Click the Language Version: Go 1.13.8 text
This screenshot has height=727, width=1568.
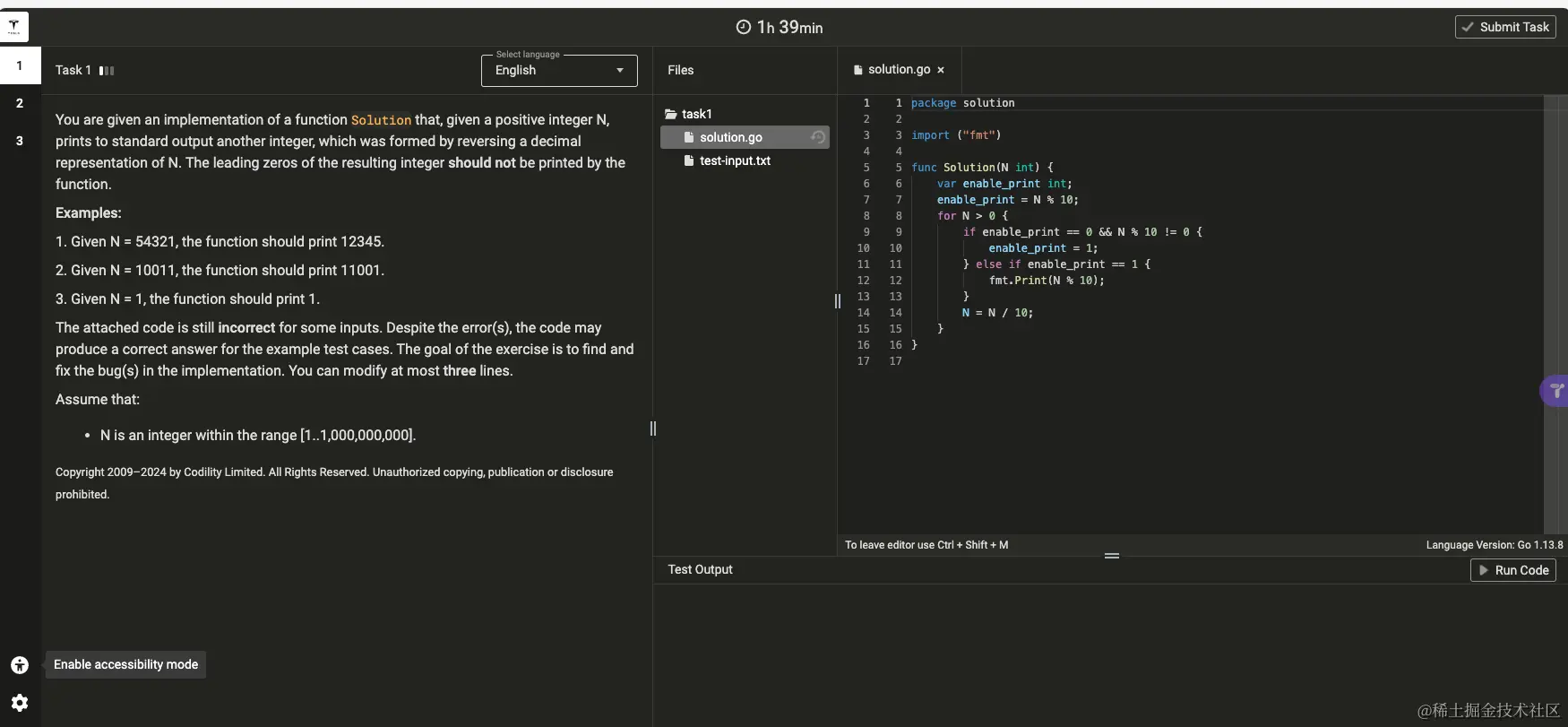(x=1495, y=545)
